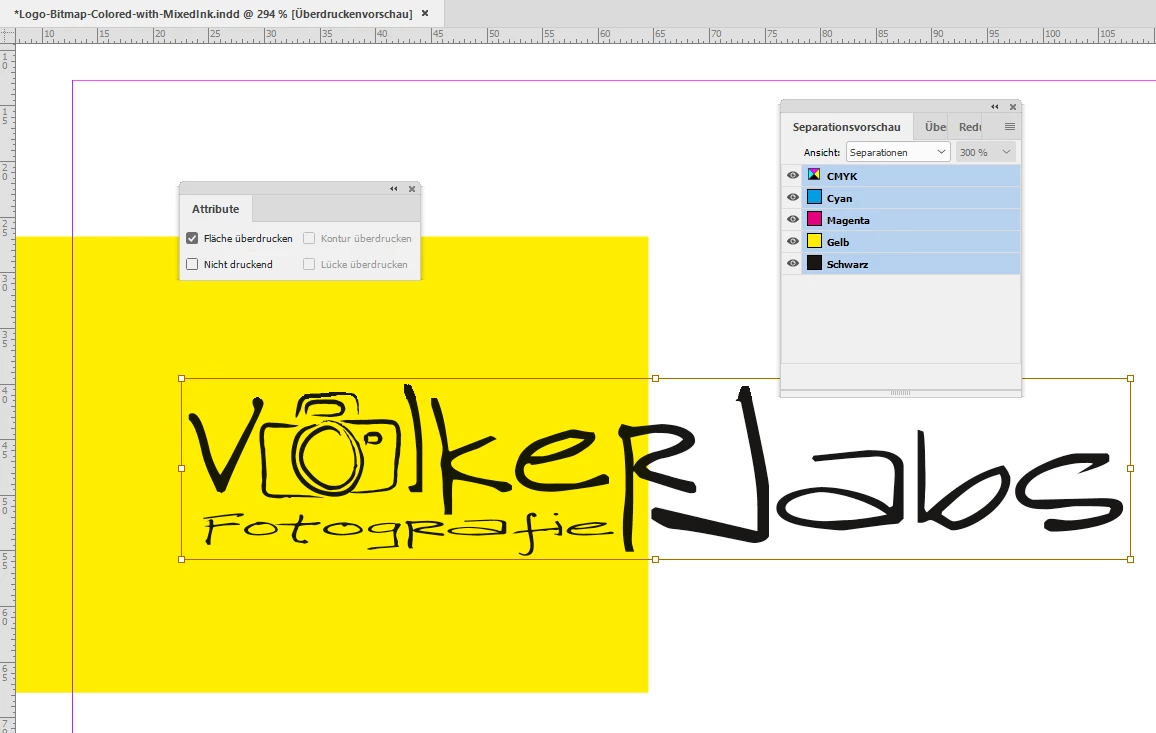Click the logo frame's bottom left handle
Screen dimensions: 1156x733
click(182, 560)
